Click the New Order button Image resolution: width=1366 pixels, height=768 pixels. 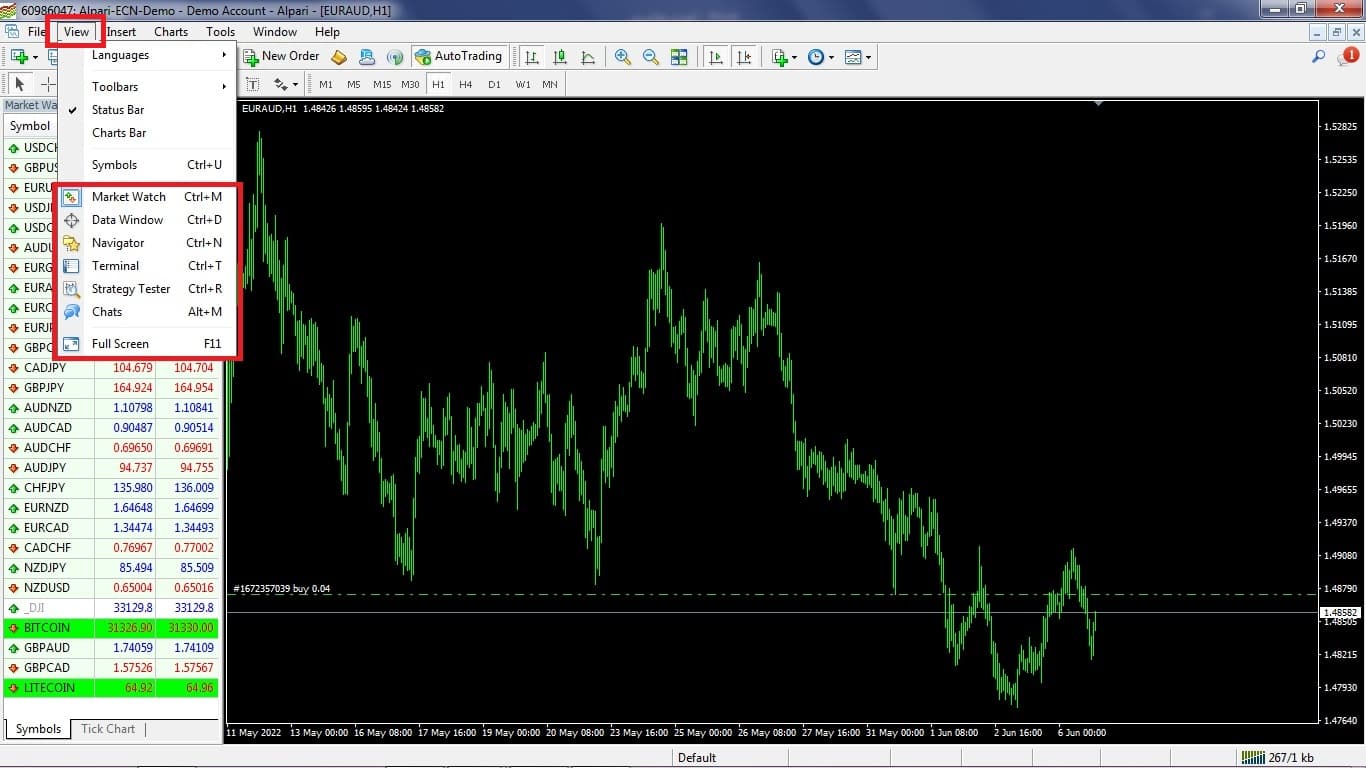click(281, 57)
